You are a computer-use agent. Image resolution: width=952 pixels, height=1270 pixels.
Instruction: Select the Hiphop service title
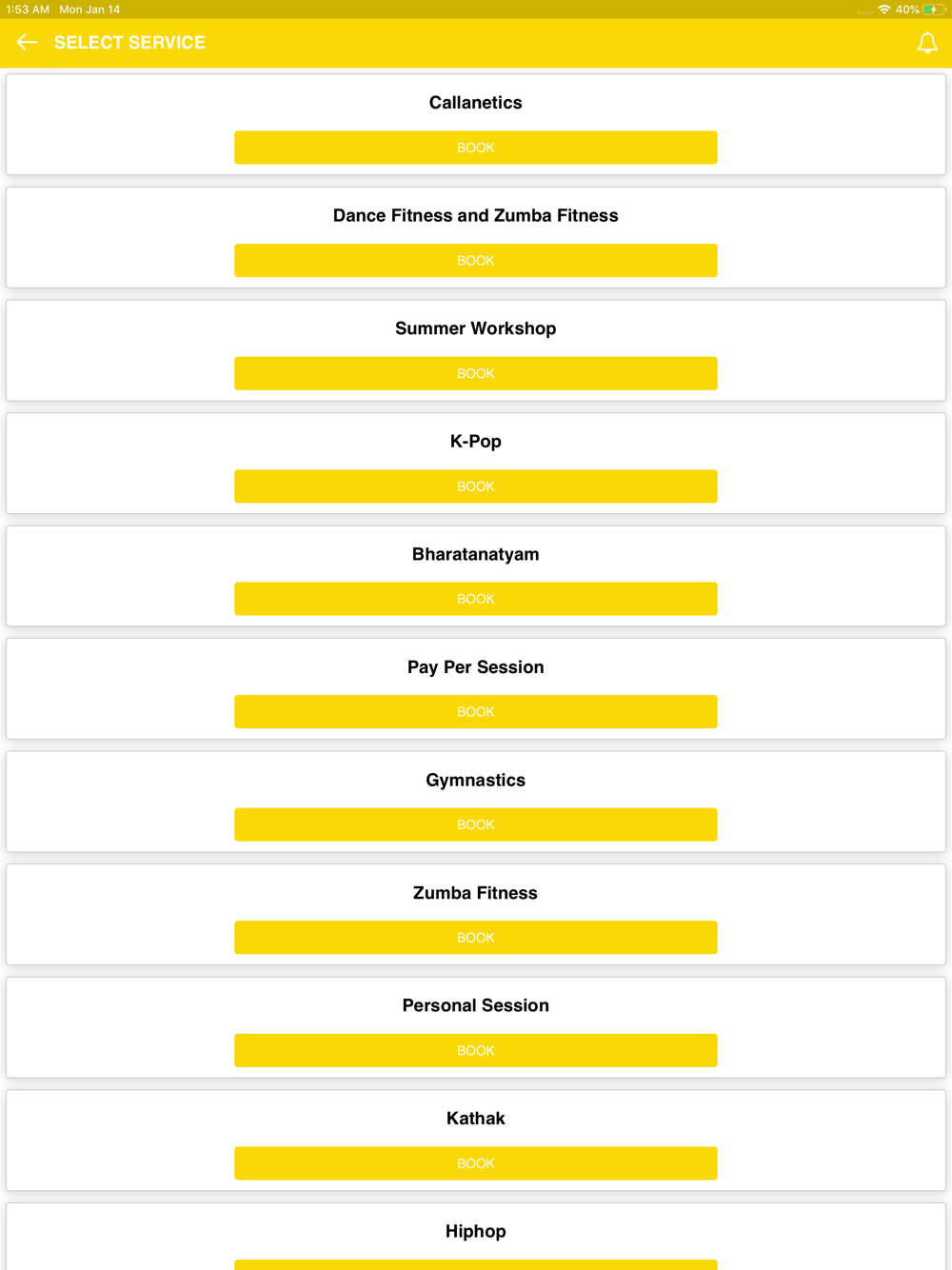click(476, 1231)
